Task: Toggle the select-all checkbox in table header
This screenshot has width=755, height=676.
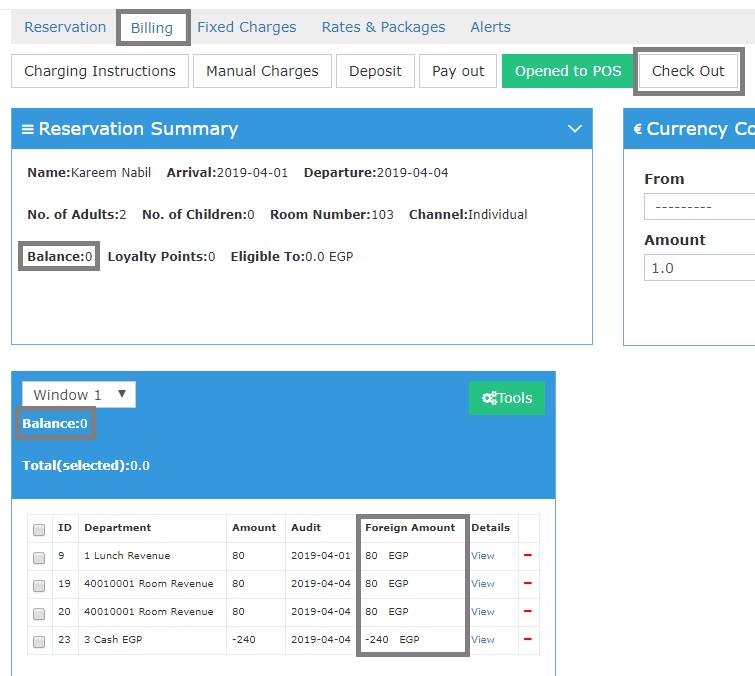Action: point(39,530)
